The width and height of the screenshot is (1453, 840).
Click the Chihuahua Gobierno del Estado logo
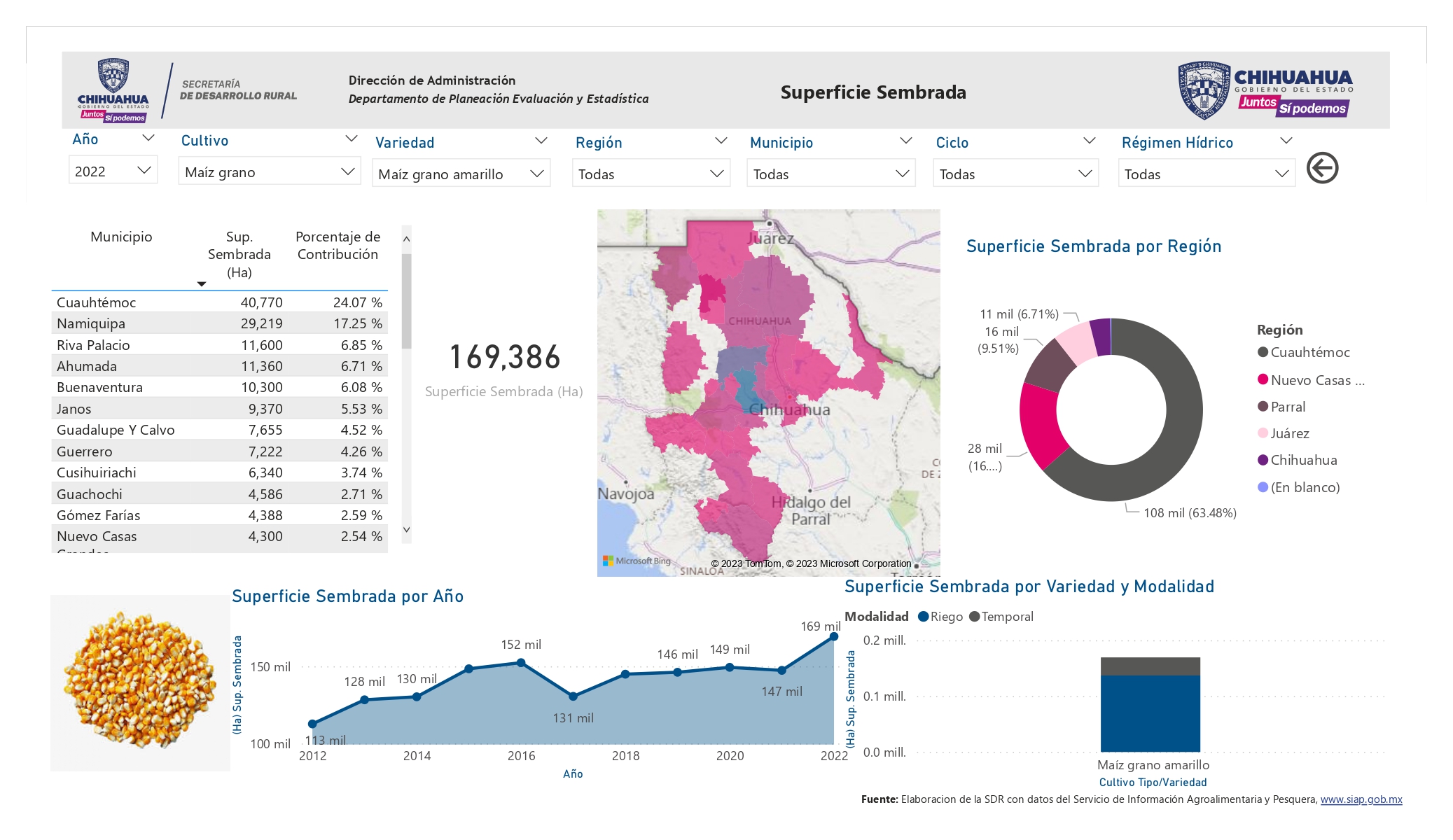(x=1265, y=90)
